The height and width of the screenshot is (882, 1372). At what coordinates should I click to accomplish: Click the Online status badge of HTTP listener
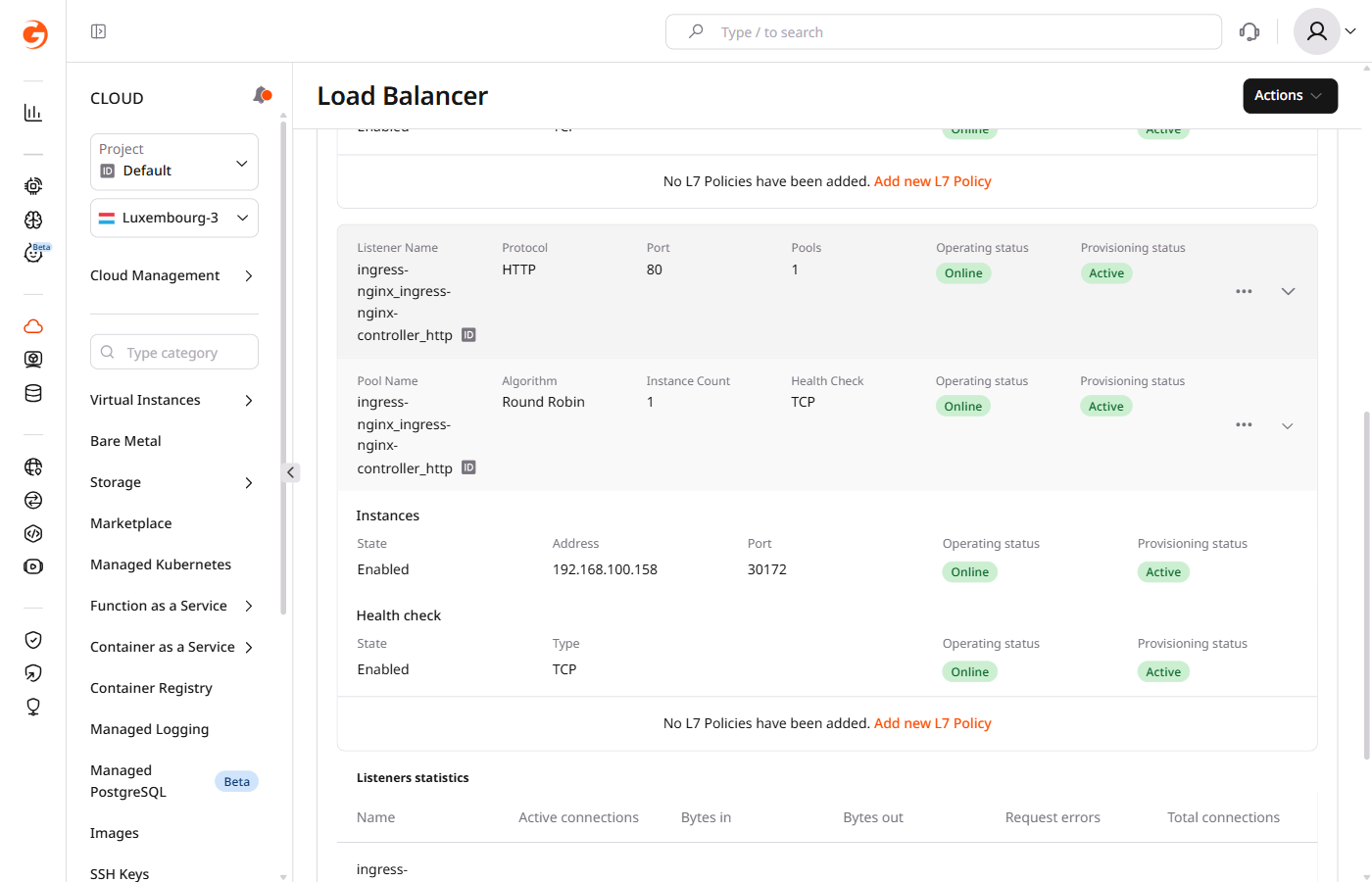pyautogui.click(x=963, y=273)
